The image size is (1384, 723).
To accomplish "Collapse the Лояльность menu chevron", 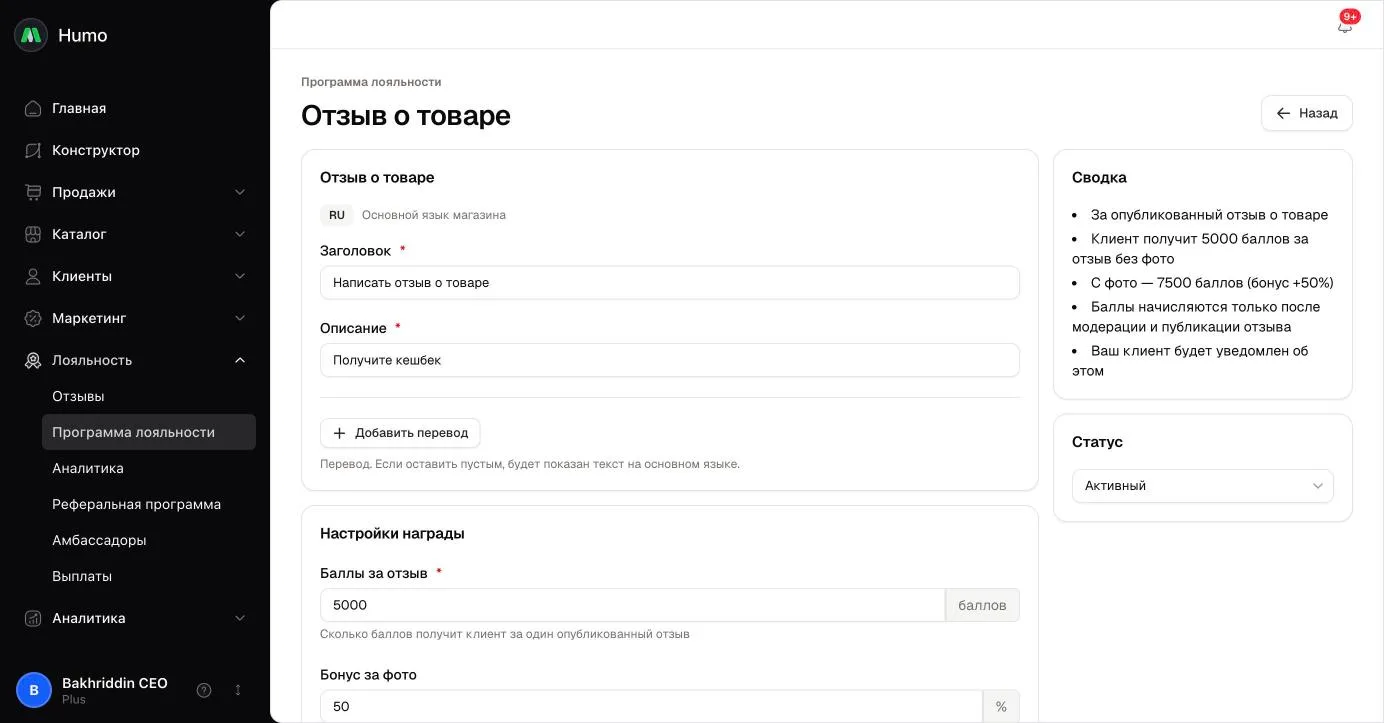I will [x=240, y=360].
